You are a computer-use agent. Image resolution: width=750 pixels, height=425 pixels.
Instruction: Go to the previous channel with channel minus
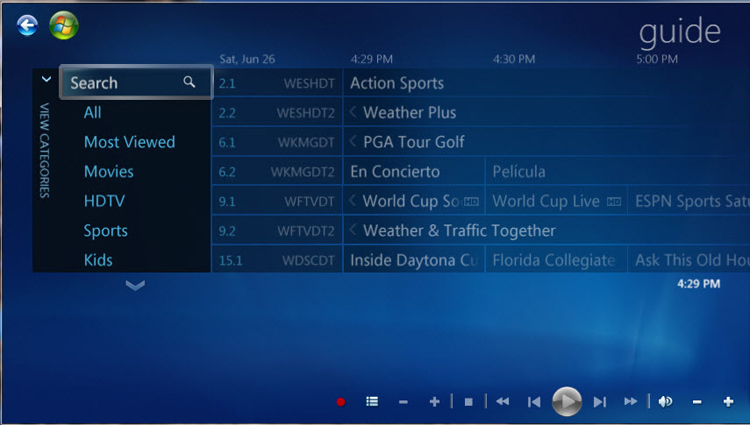(x=403, y=402)
